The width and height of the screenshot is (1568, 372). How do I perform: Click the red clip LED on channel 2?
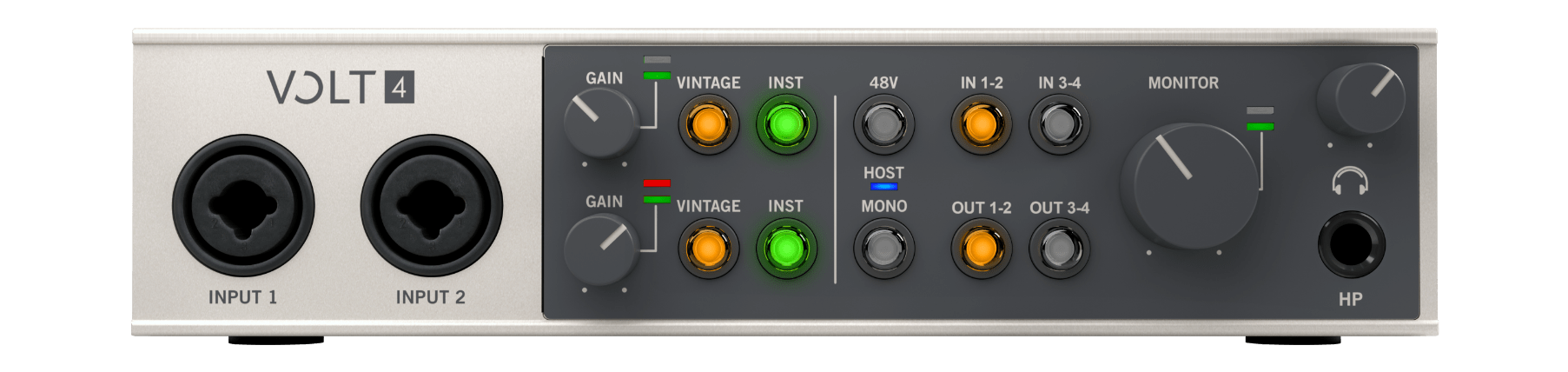point(657,183)
